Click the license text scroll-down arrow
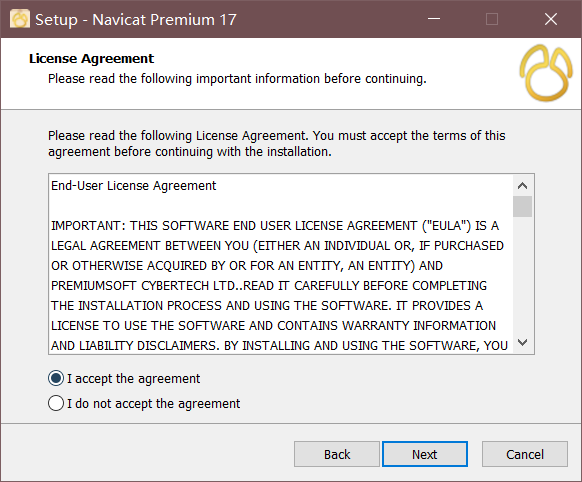The height and width of the screenshot is (482, 582). 523,342
